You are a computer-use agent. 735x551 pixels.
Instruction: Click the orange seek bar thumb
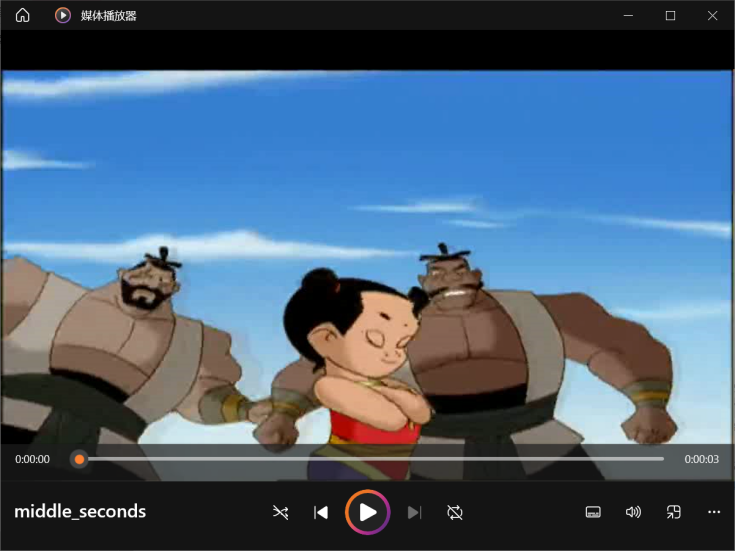[x=79, y=459]
